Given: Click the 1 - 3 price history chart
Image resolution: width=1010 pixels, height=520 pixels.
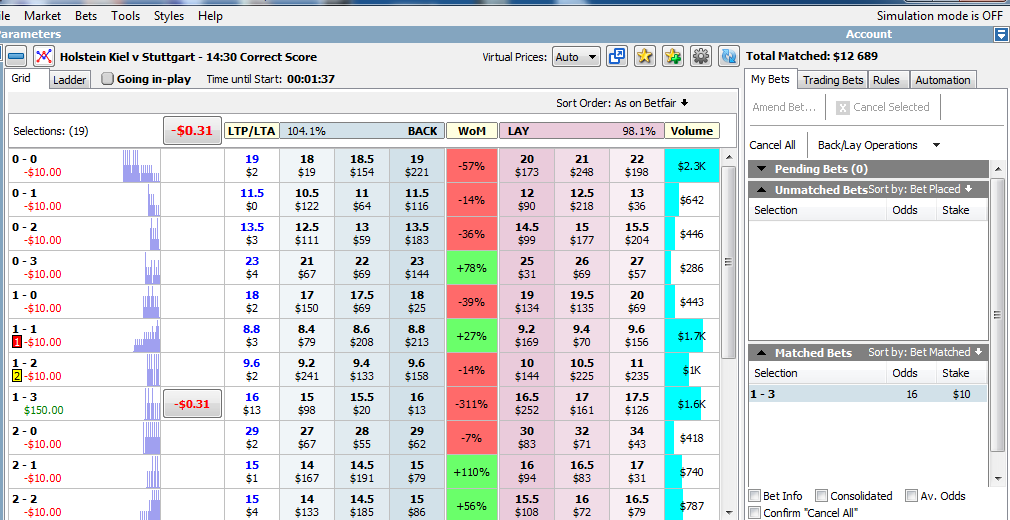Looking at the screenshot, I should pos(153,403).
